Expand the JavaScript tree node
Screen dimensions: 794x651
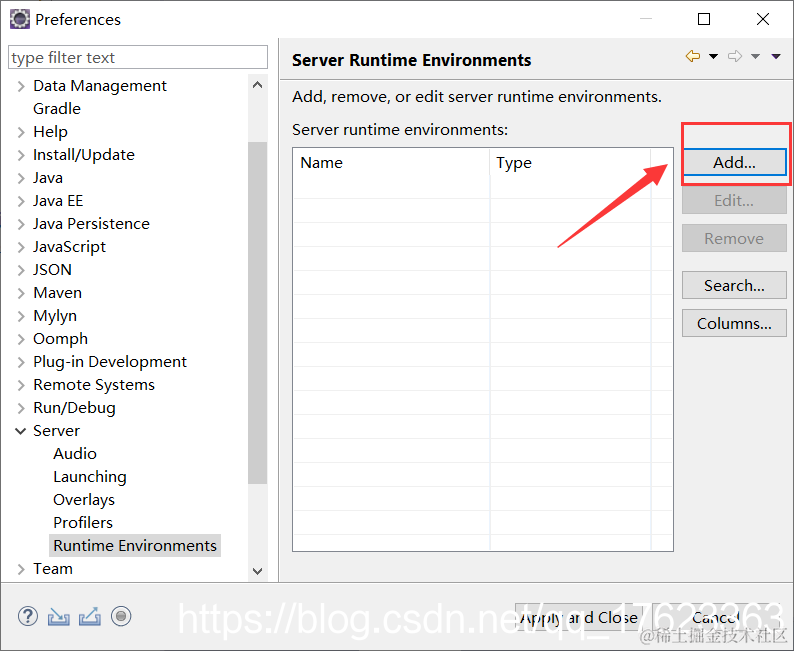(21, 247)
